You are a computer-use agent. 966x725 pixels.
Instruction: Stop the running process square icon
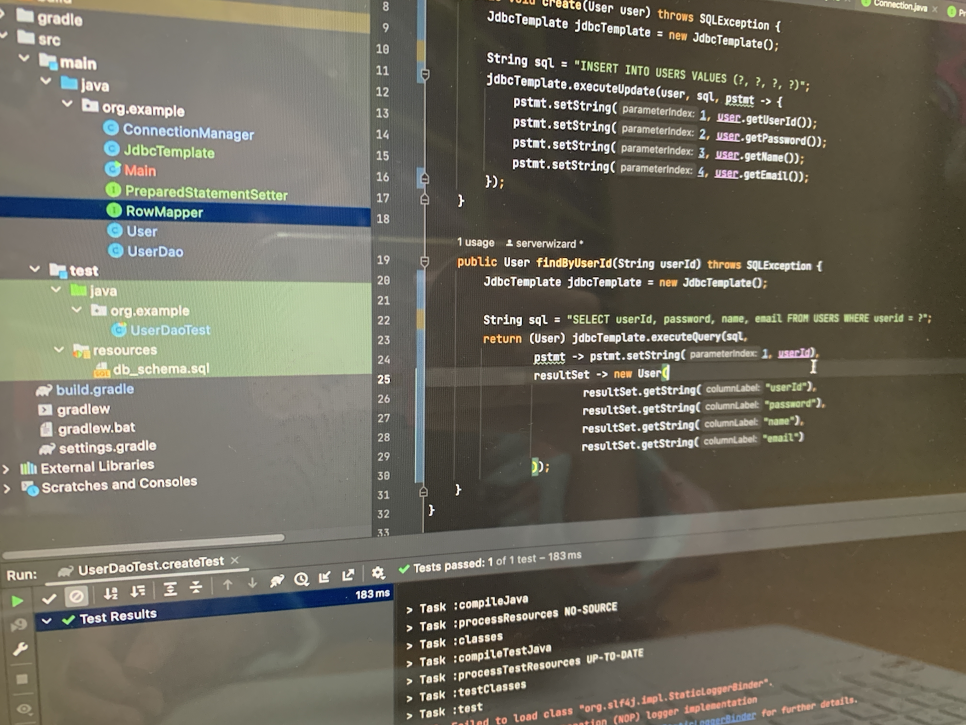[x=22, y=679]
